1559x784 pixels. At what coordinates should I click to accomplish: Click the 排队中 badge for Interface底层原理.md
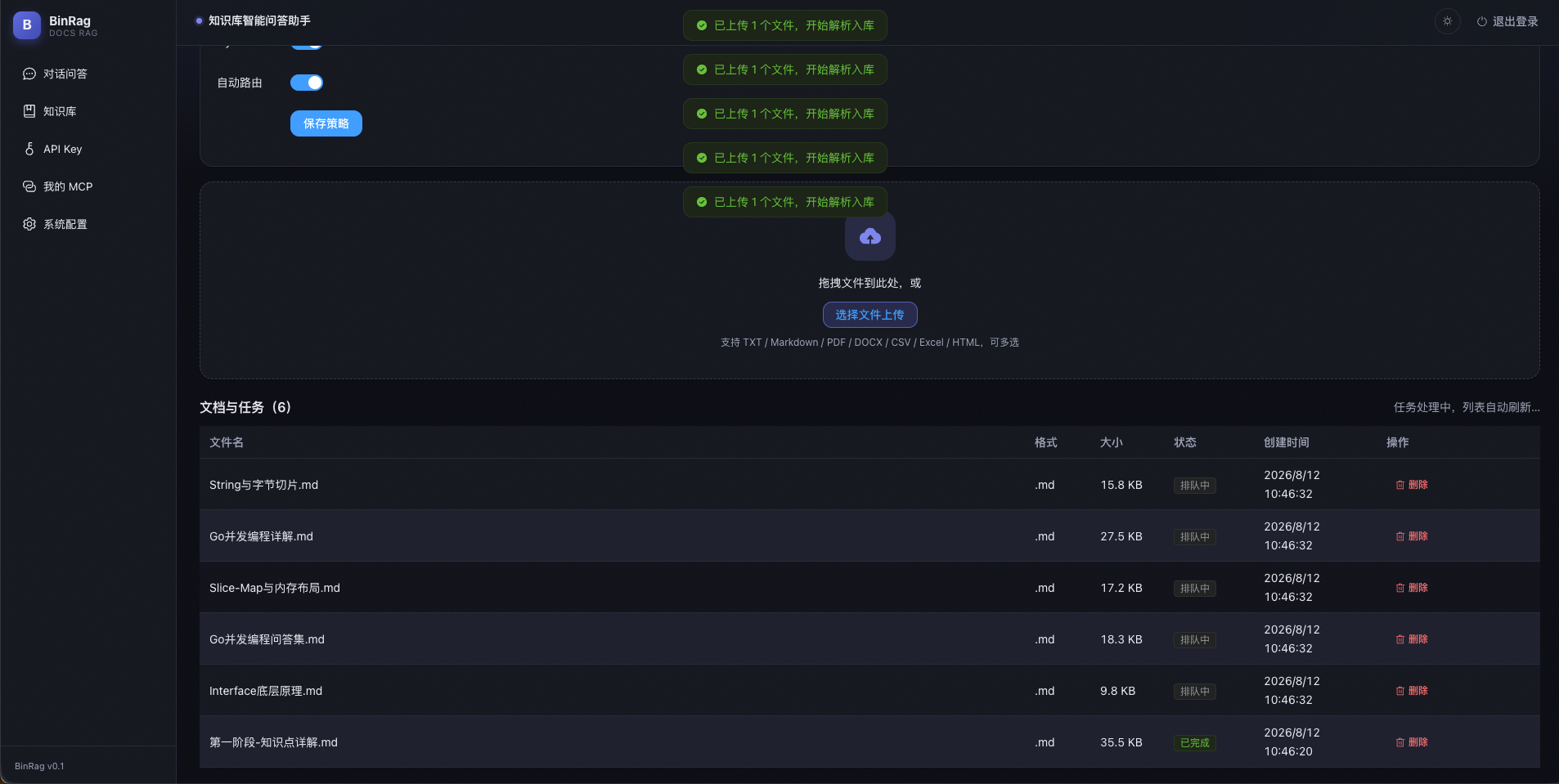pyautogui.click(x=1195, y=692)
